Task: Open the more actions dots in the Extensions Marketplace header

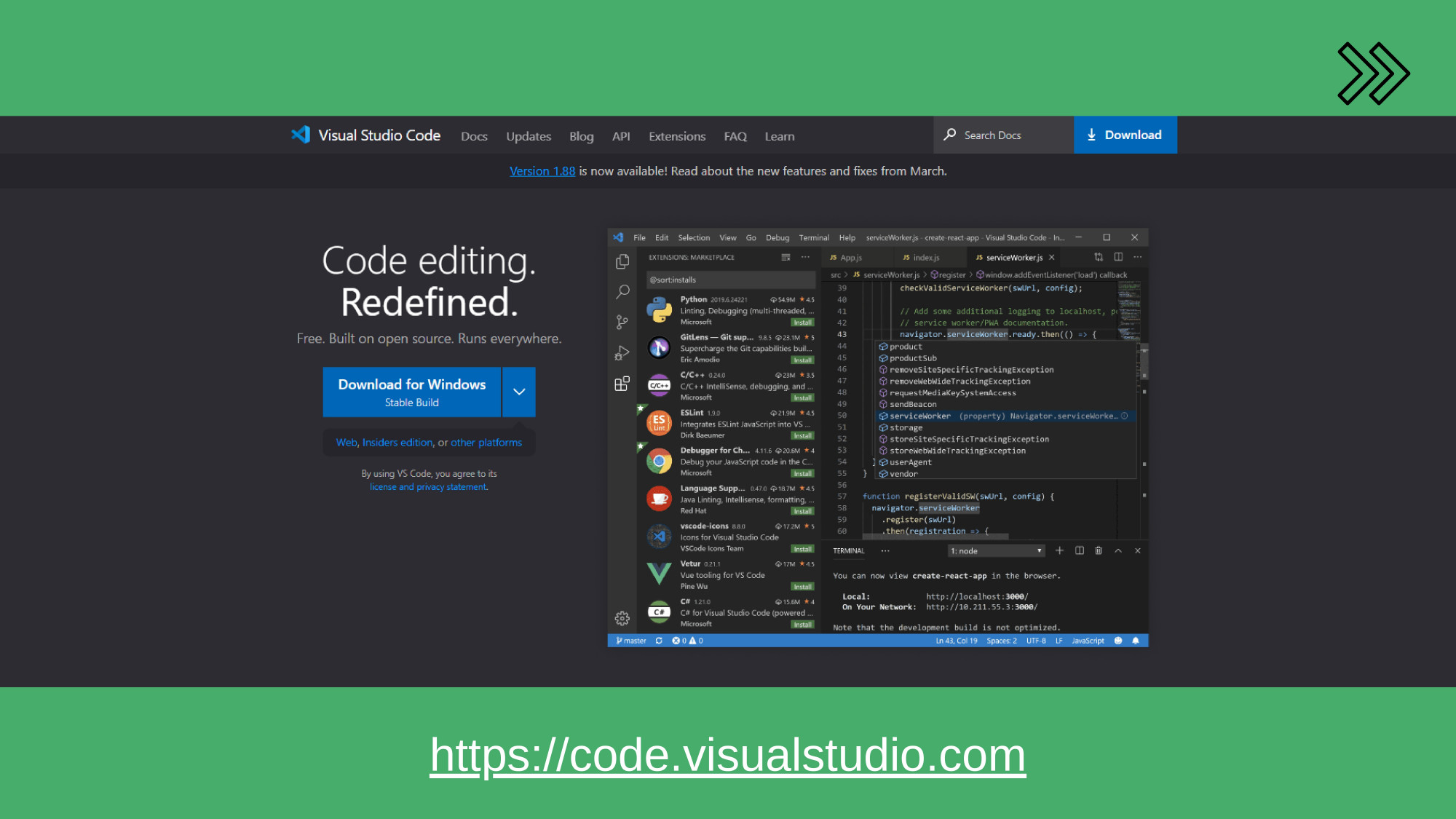Action: (805, 257)
